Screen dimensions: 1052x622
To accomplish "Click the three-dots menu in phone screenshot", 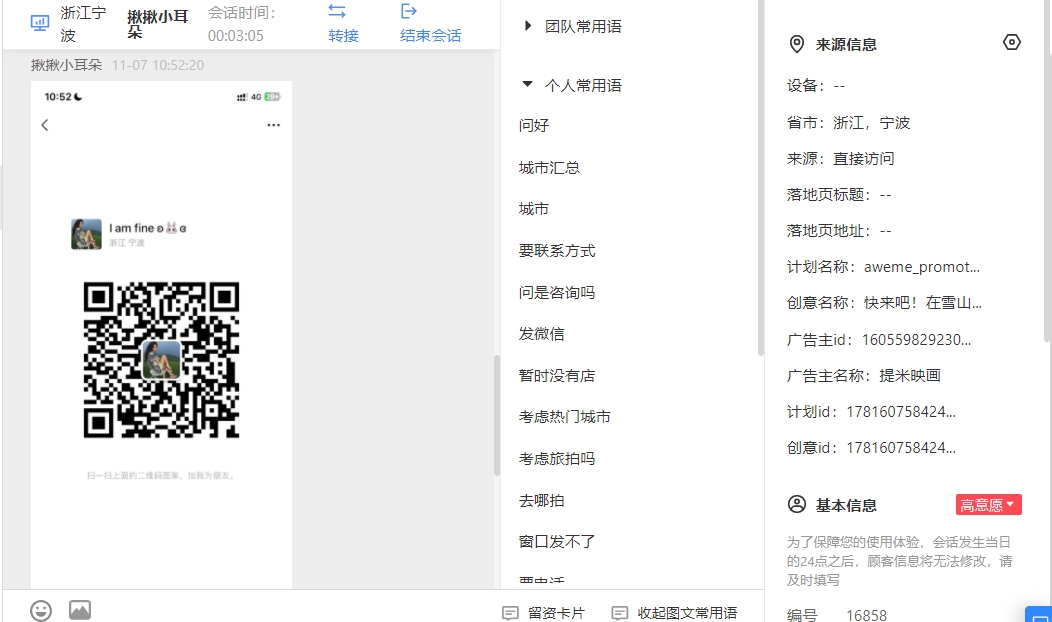I will tap(273, 125).
